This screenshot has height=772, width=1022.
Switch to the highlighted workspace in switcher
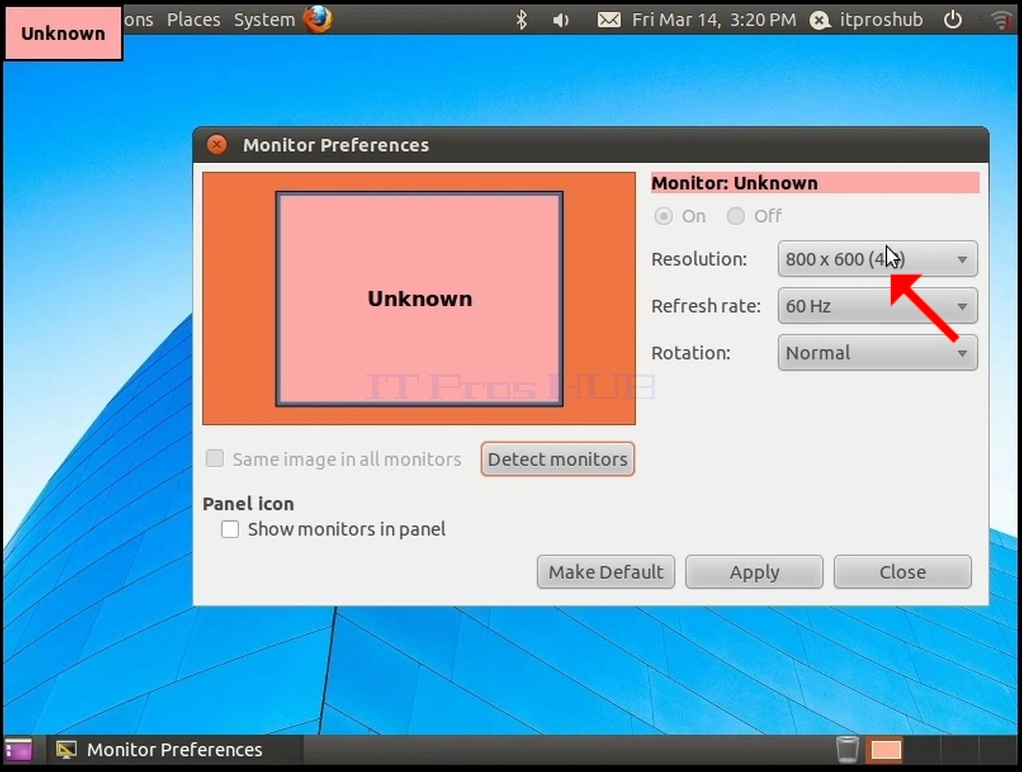pos(886,750)
